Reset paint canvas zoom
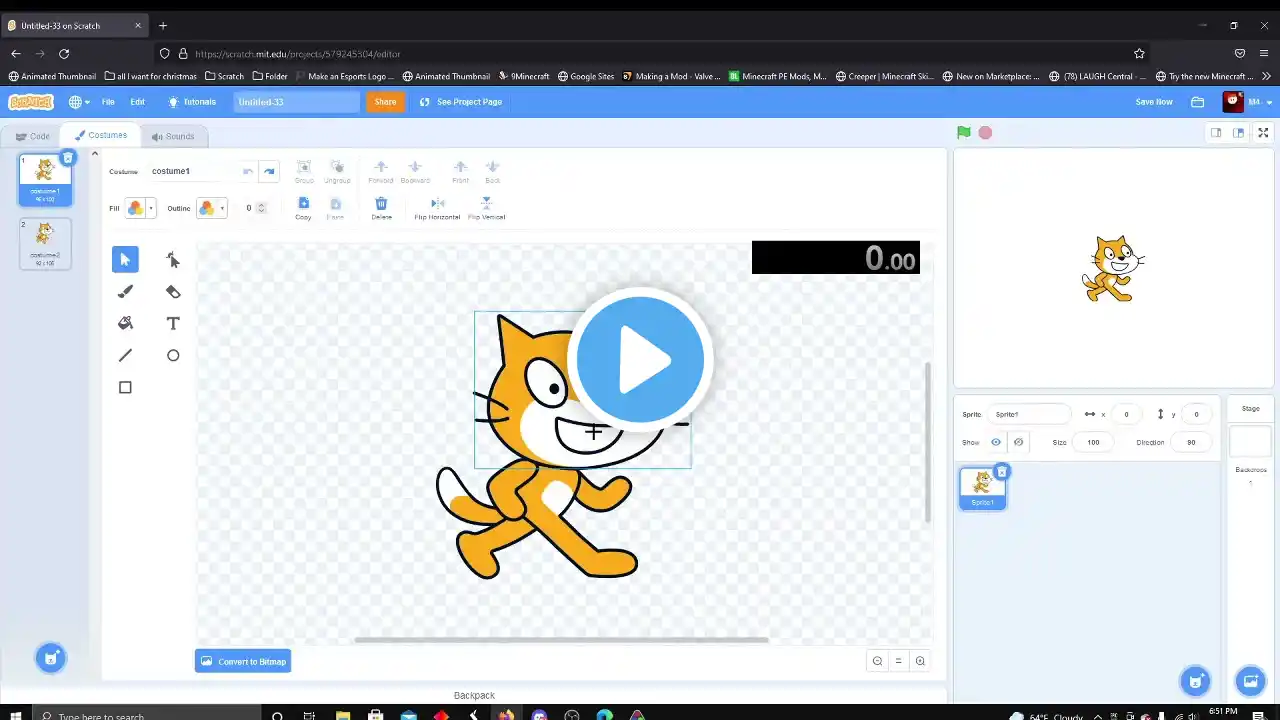The height and width of the screenshot is (720, 1280). pos(898,661)
